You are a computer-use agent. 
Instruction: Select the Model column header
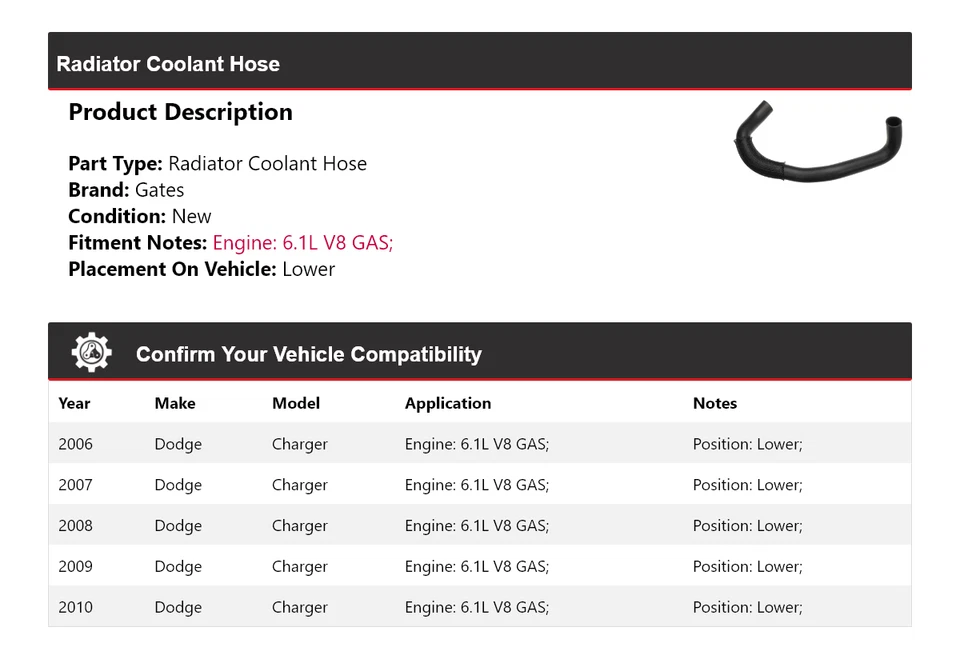point(296,404)
